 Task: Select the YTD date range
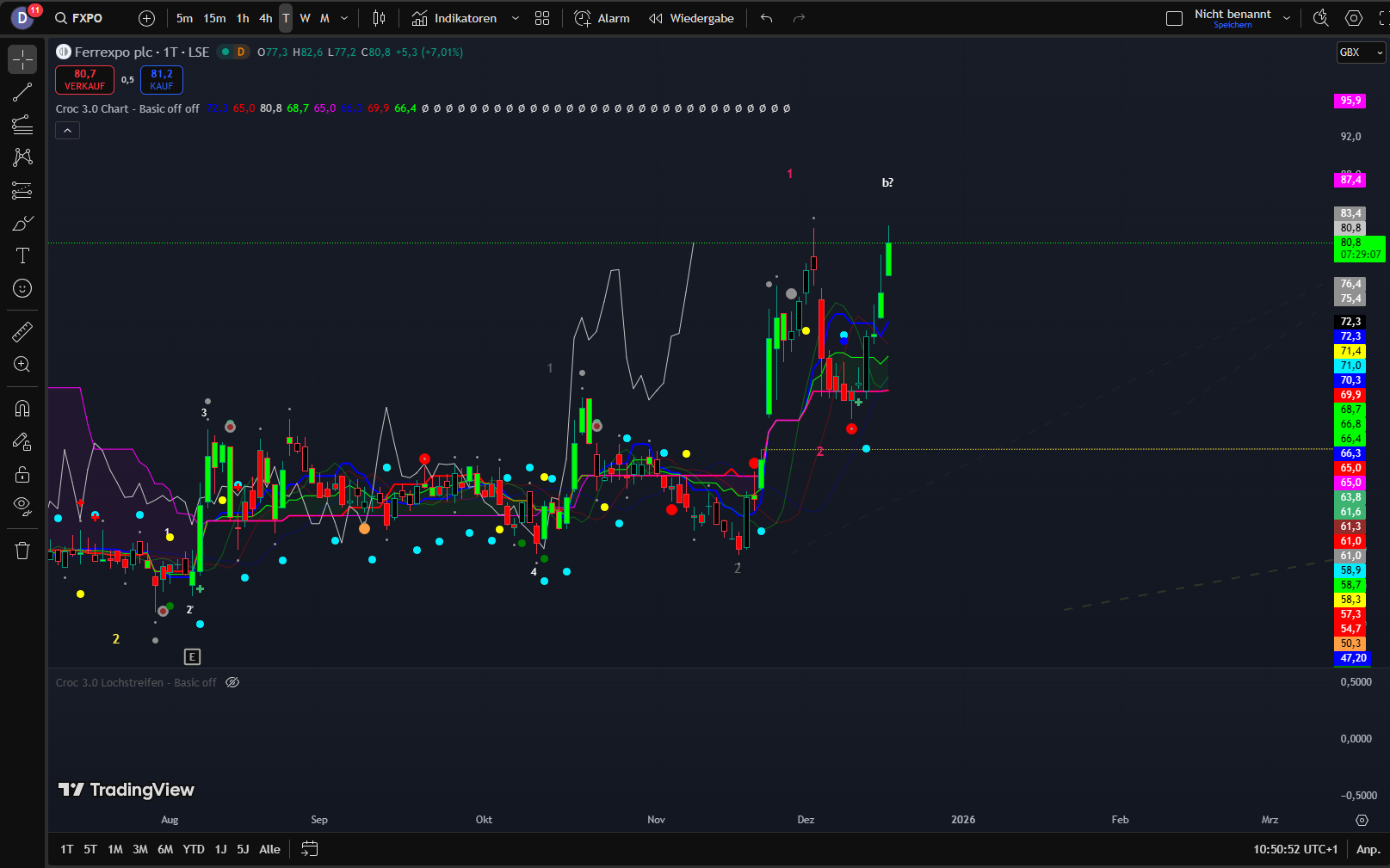pyautogui.click(x=194, y=849)
